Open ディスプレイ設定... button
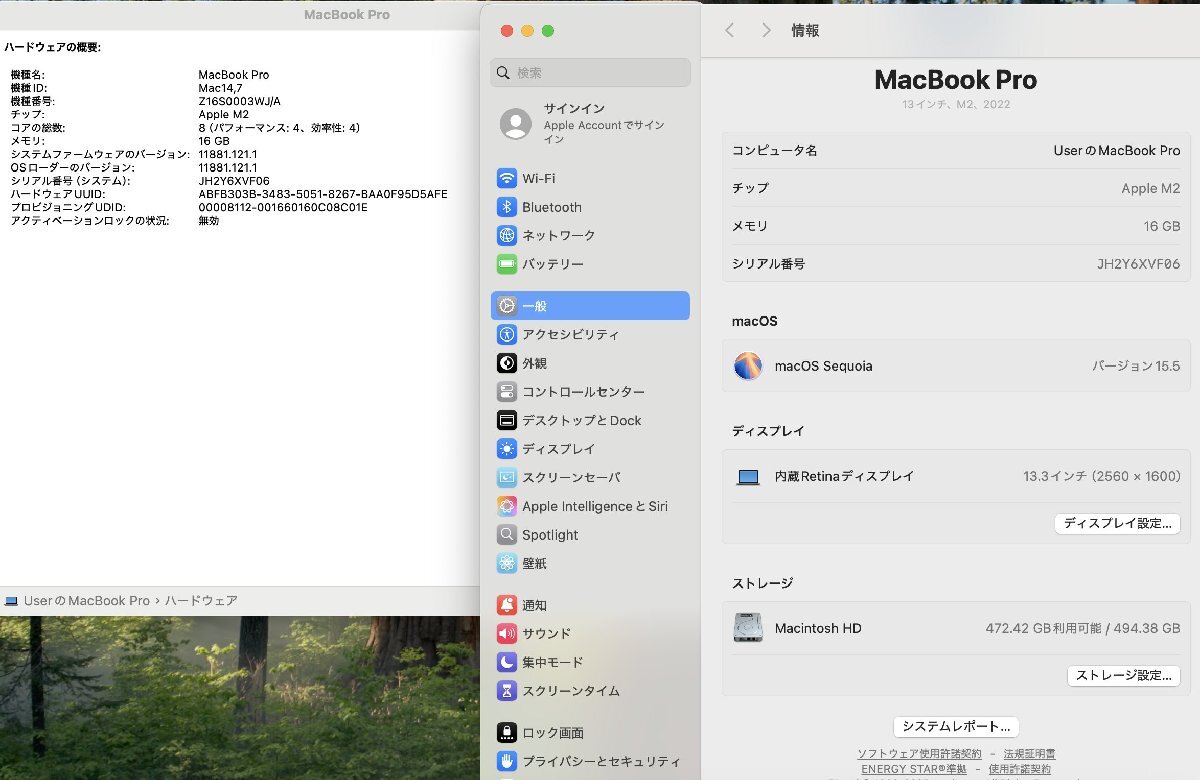1200x780 pixels. (x=1117, y=524)
